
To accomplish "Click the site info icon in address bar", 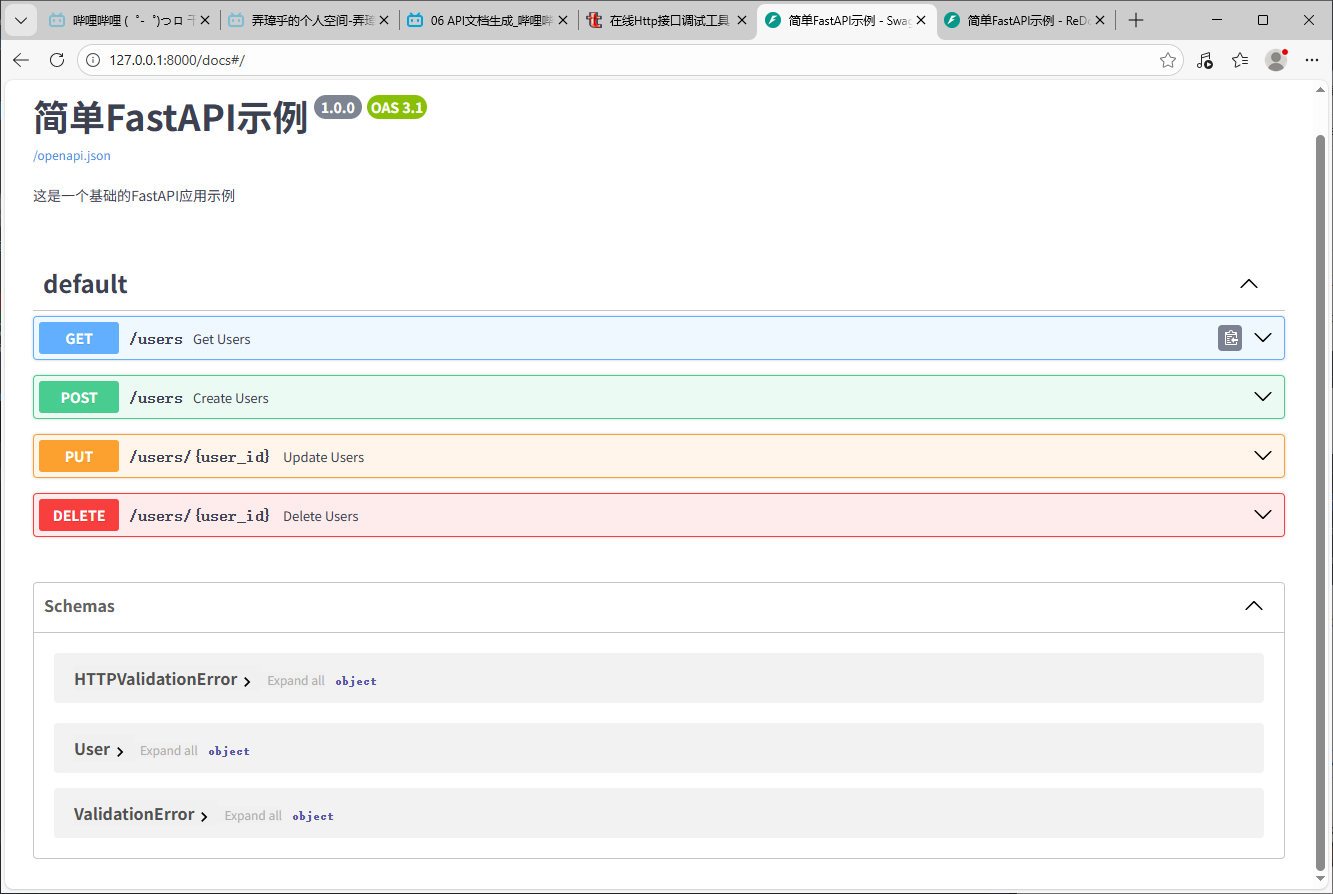I will pos(93,60).
